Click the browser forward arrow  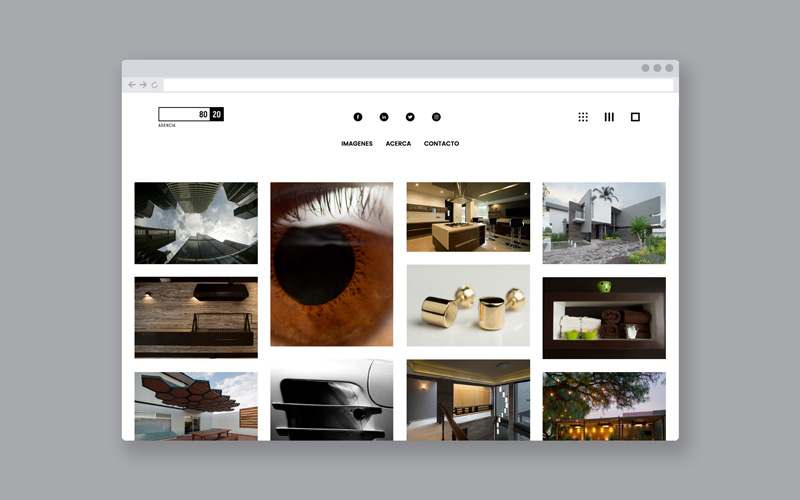pyautogui.click(x=143, y=85)
